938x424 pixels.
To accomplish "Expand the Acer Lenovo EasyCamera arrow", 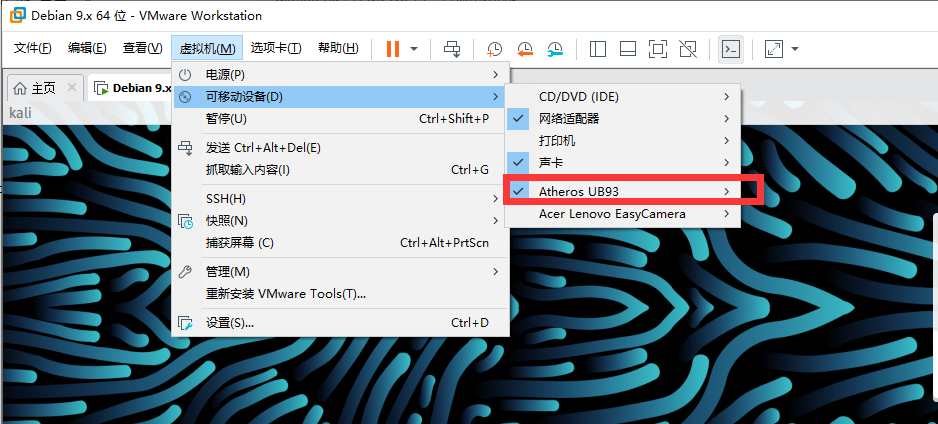I will 726,213.
